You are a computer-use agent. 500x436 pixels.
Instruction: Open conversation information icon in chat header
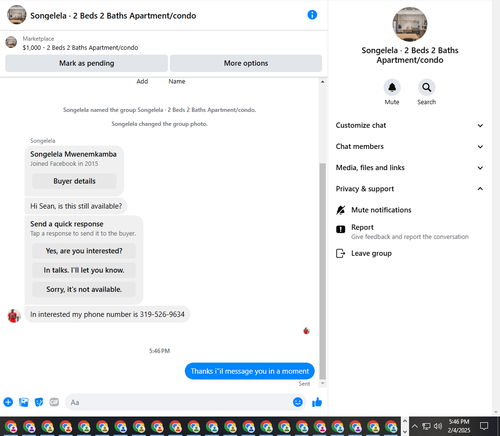[x=312, y=15]
